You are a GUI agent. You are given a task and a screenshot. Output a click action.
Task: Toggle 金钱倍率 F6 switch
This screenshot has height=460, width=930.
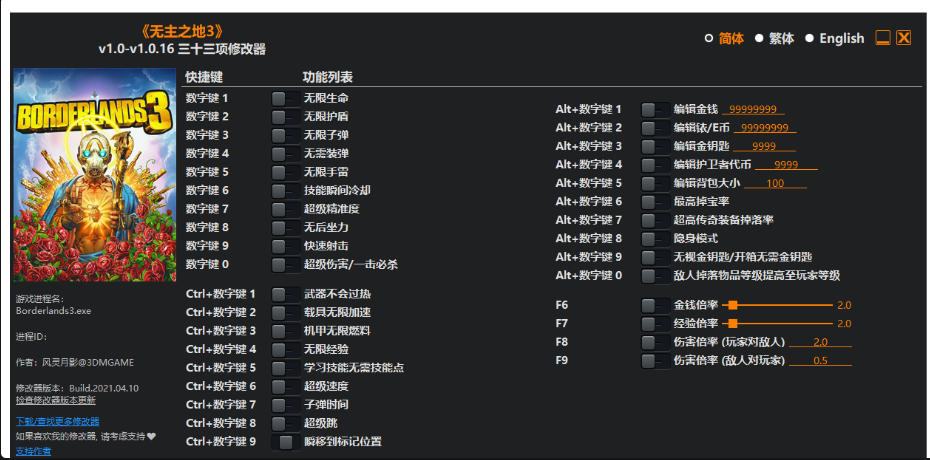pyautogui.click(x=655, y=305)
